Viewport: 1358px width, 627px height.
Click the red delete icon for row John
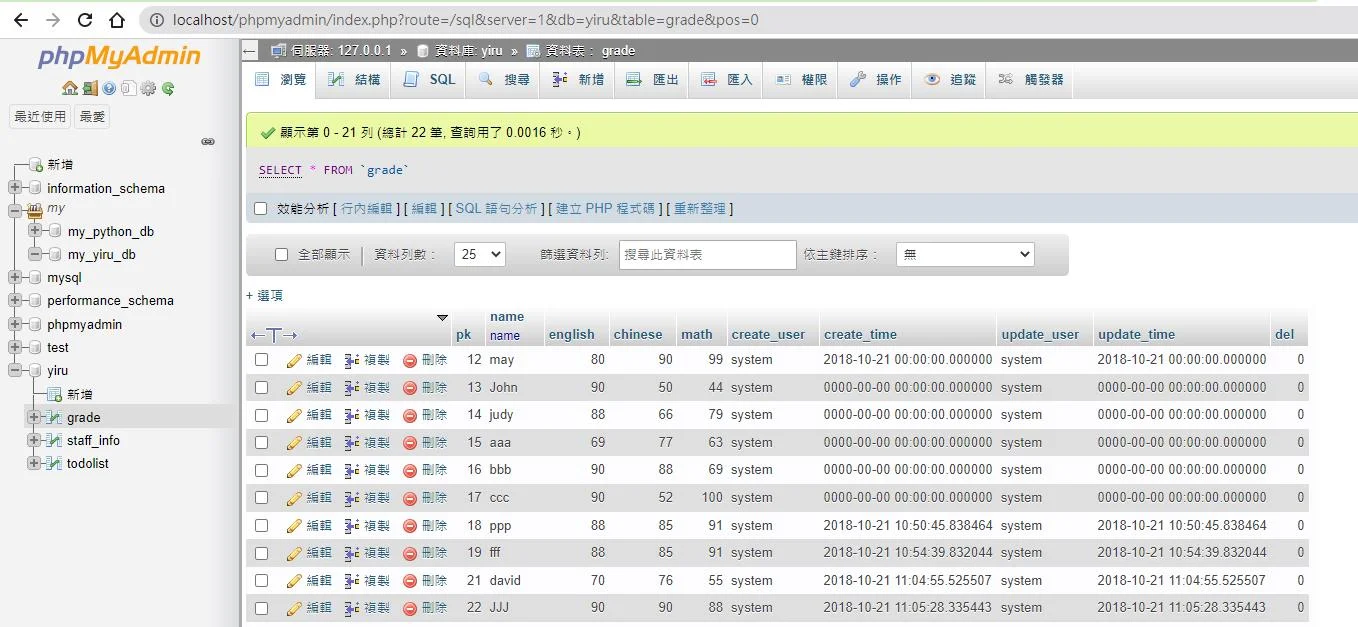(x=410, y=388)
